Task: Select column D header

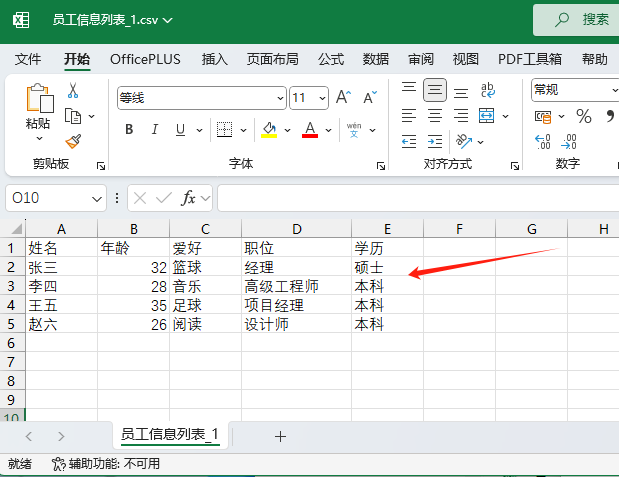Action: click(296, 229)
